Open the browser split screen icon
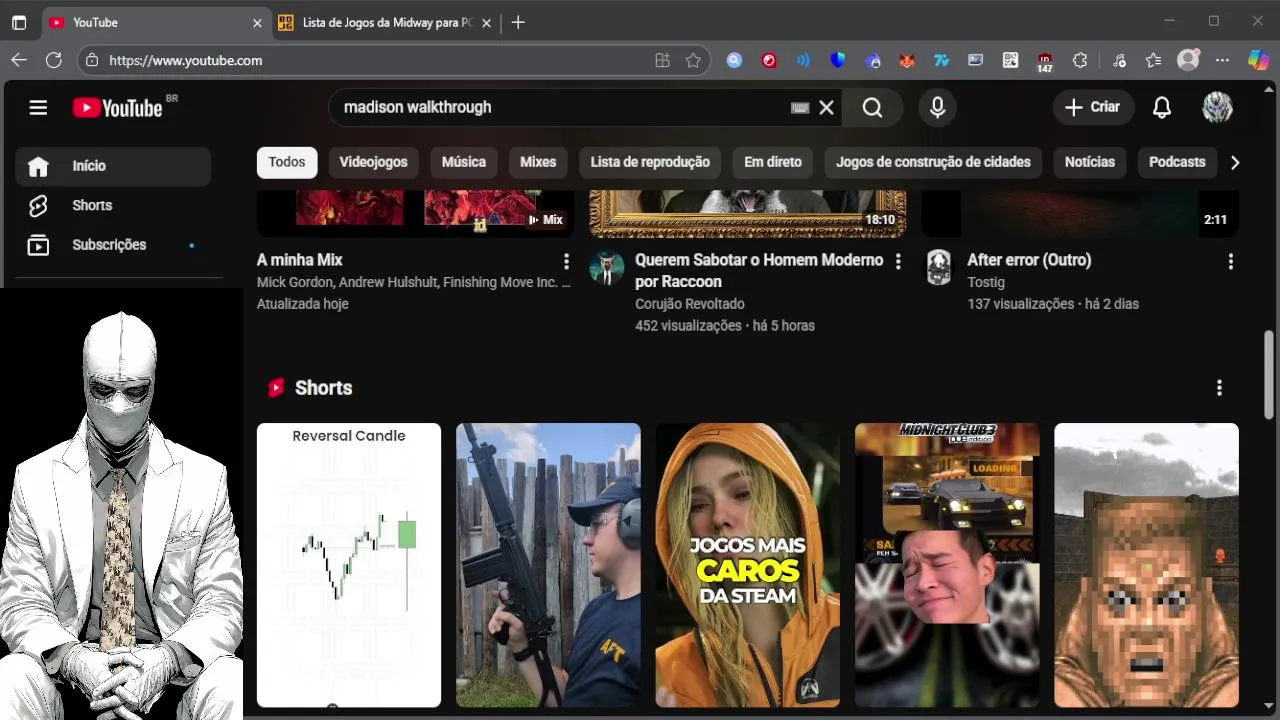The image size is (1280, 720). click(662, 60)
